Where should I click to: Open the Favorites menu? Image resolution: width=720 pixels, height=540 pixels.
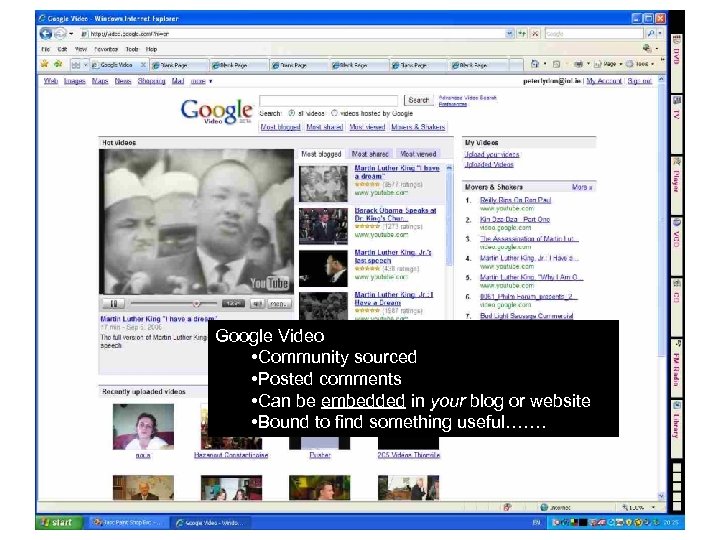click(106, 49)
